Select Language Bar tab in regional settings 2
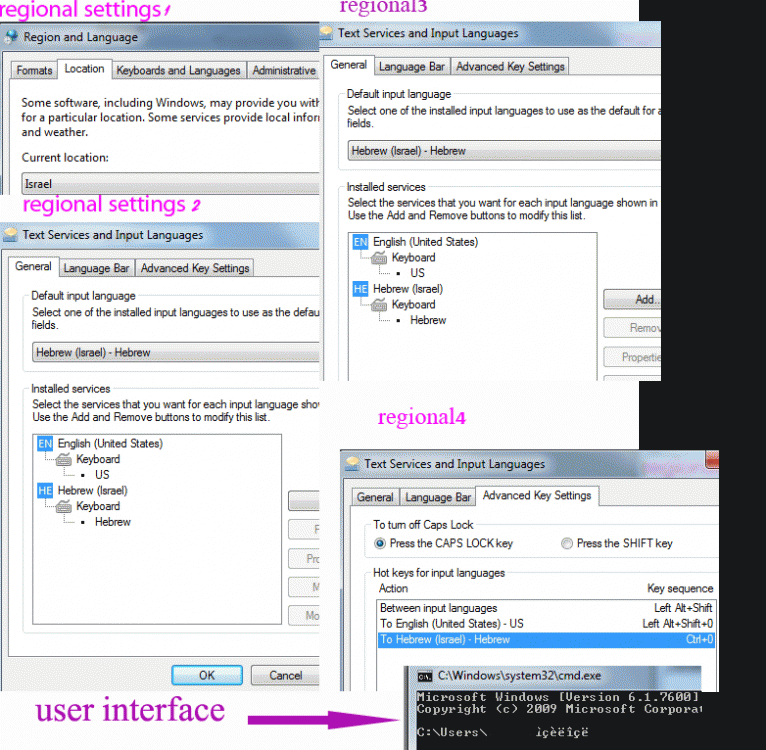This screenshot has width=766, height=750. 96,268
